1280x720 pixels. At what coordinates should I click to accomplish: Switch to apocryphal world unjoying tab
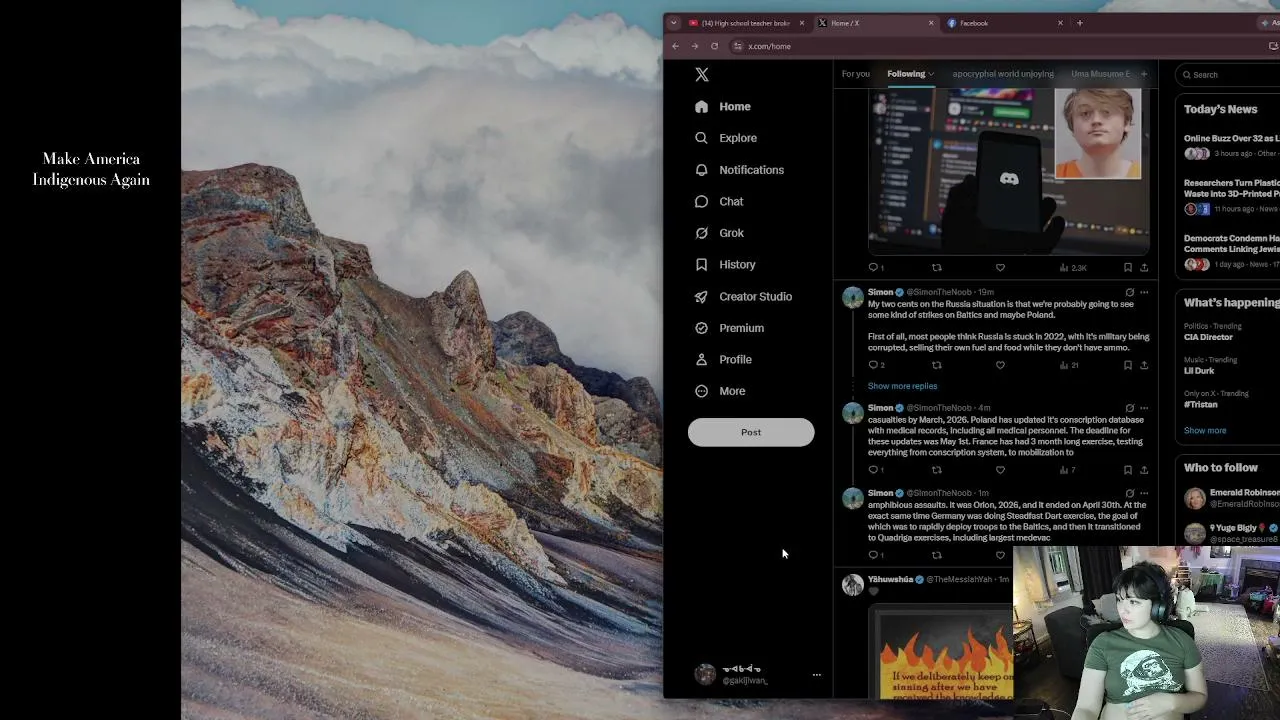pos(1003,74)
